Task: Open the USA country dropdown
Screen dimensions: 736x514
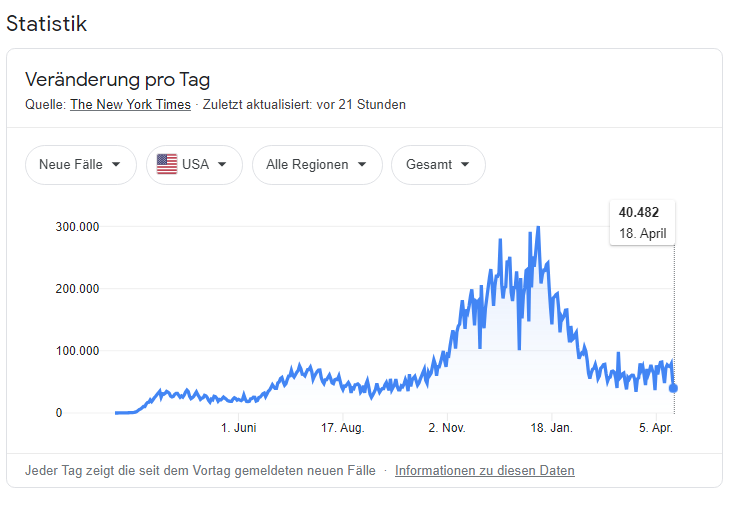Action: (194, 165)
